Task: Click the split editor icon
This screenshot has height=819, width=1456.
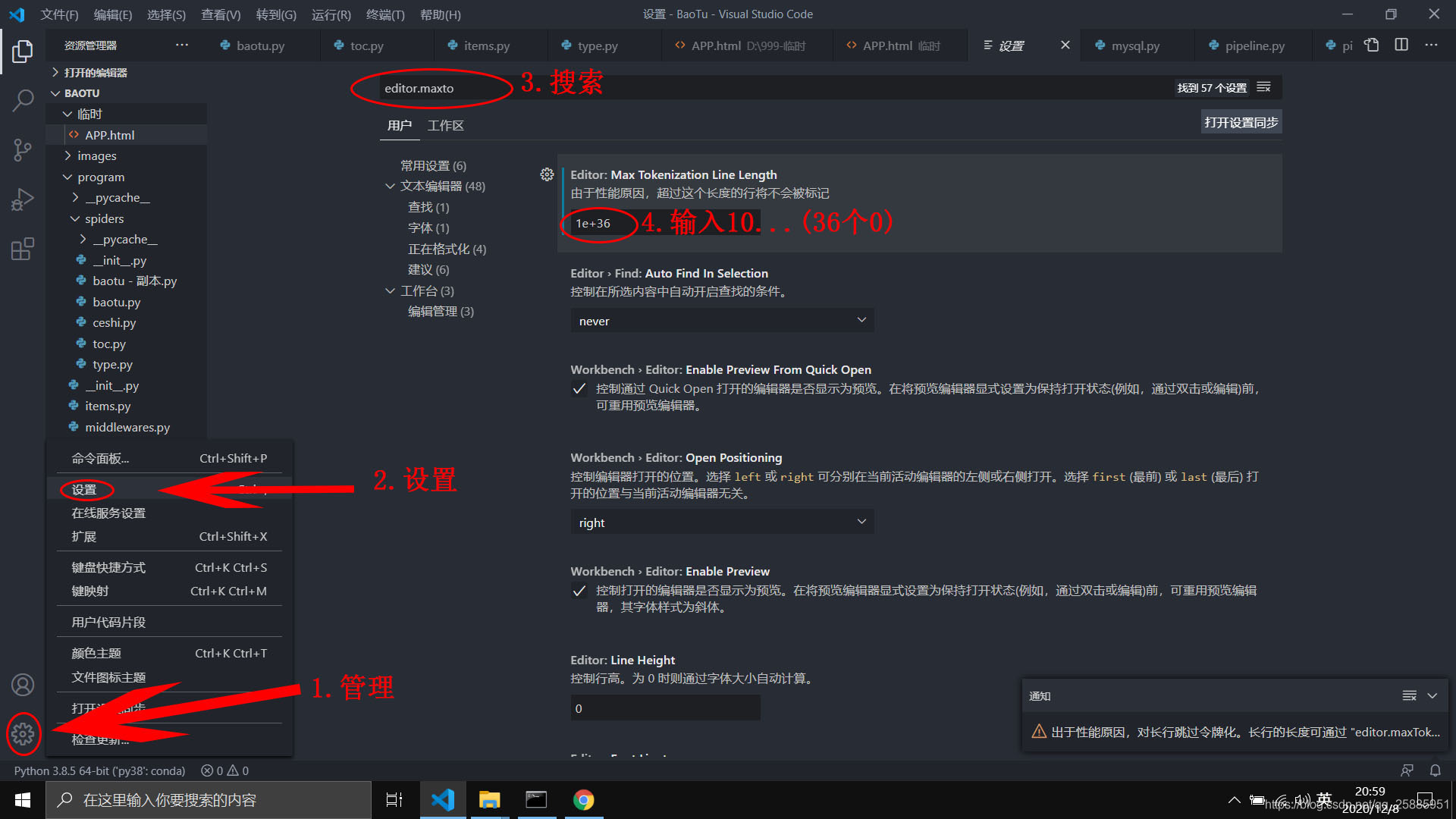Action: (1401, 45)
